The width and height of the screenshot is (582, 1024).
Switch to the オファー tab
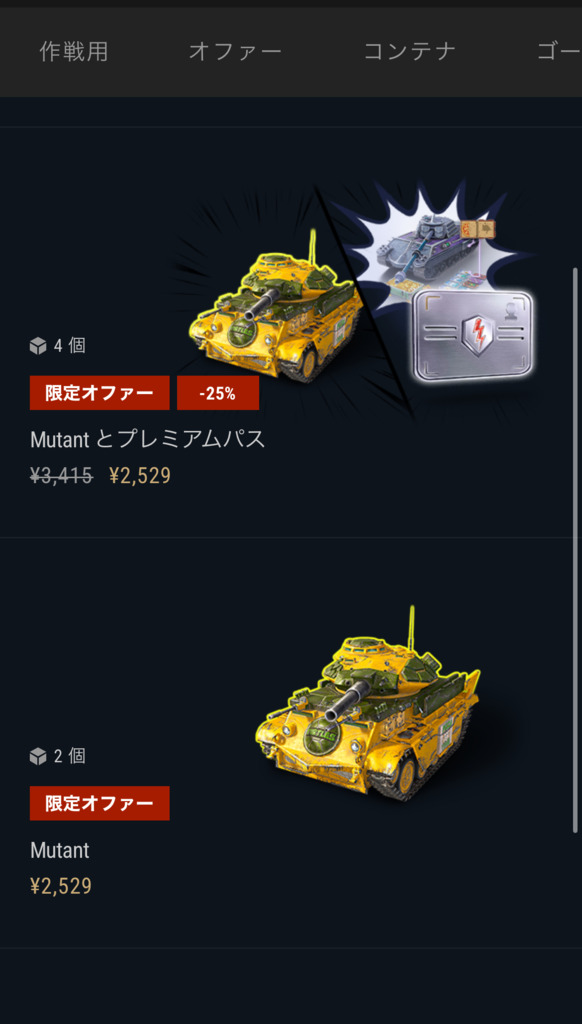click(235, 52)
